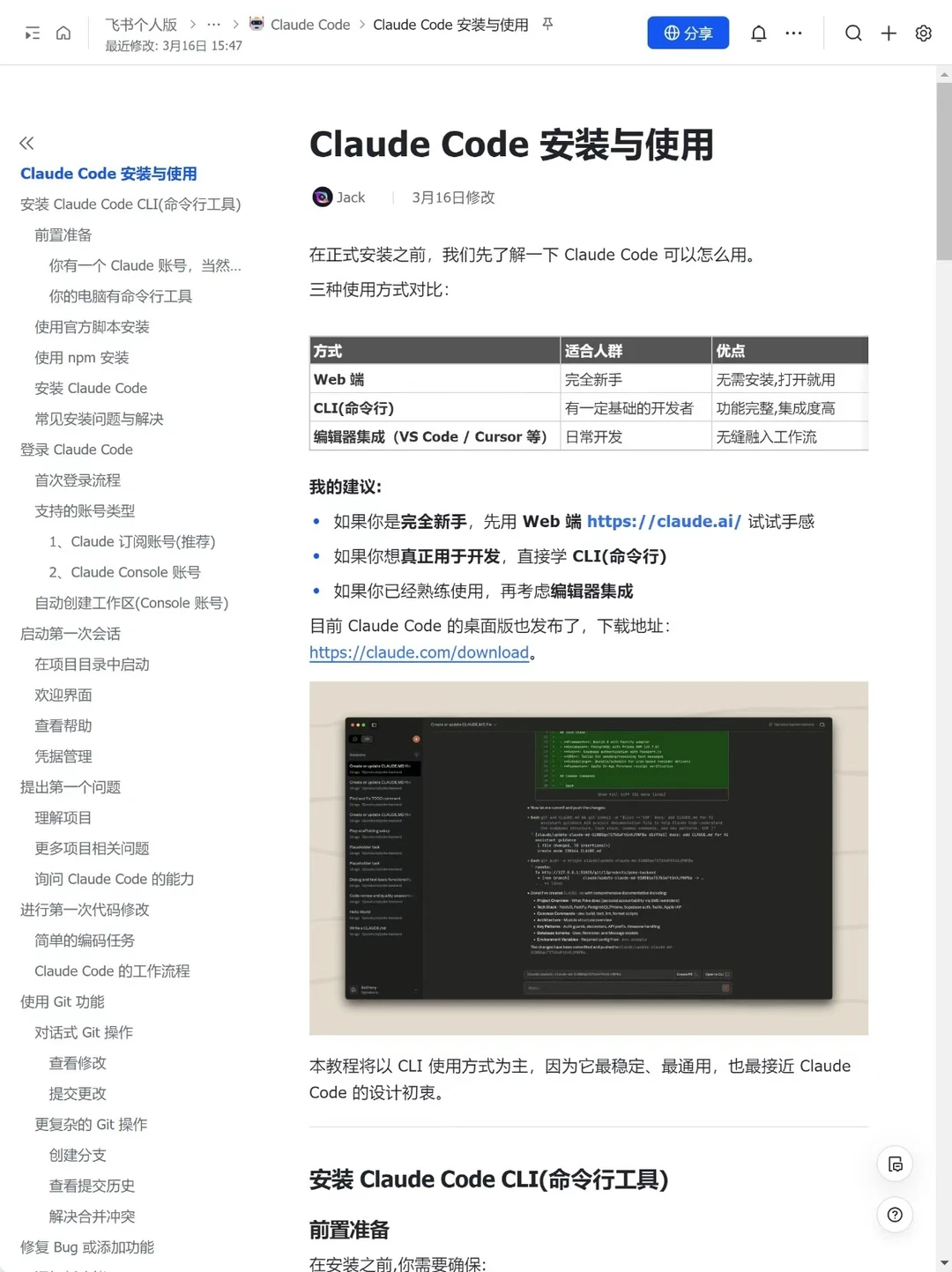Jump to 进行第一次代码修改 in outline
The height and width of the screenshot is (1272, 952).
click(85, 910)
